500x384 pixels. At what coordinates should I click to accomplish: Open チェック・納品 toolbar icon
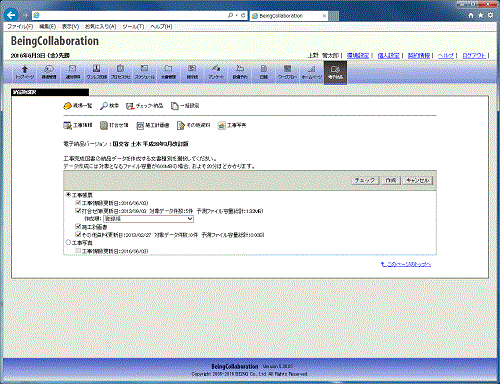[x=144, y=106]
